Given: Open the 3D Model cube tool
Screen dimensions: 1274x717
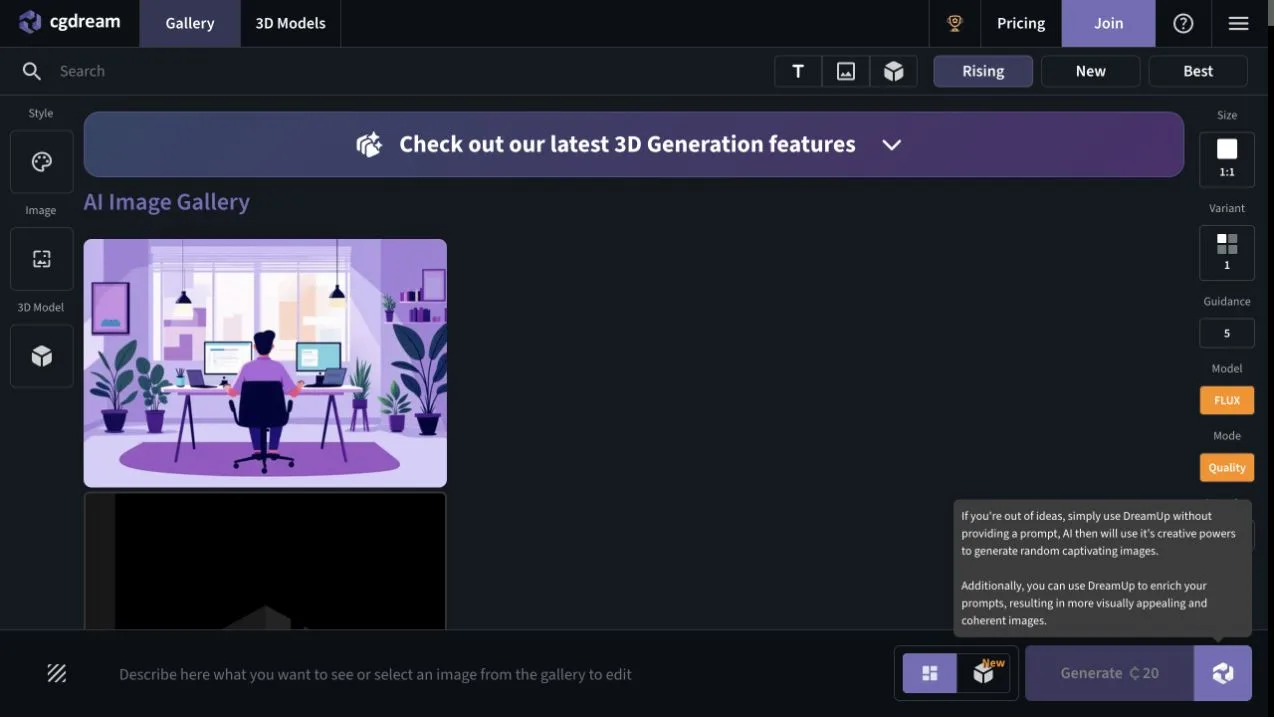Looking at the screenshot, I should [x=42, y=356].
